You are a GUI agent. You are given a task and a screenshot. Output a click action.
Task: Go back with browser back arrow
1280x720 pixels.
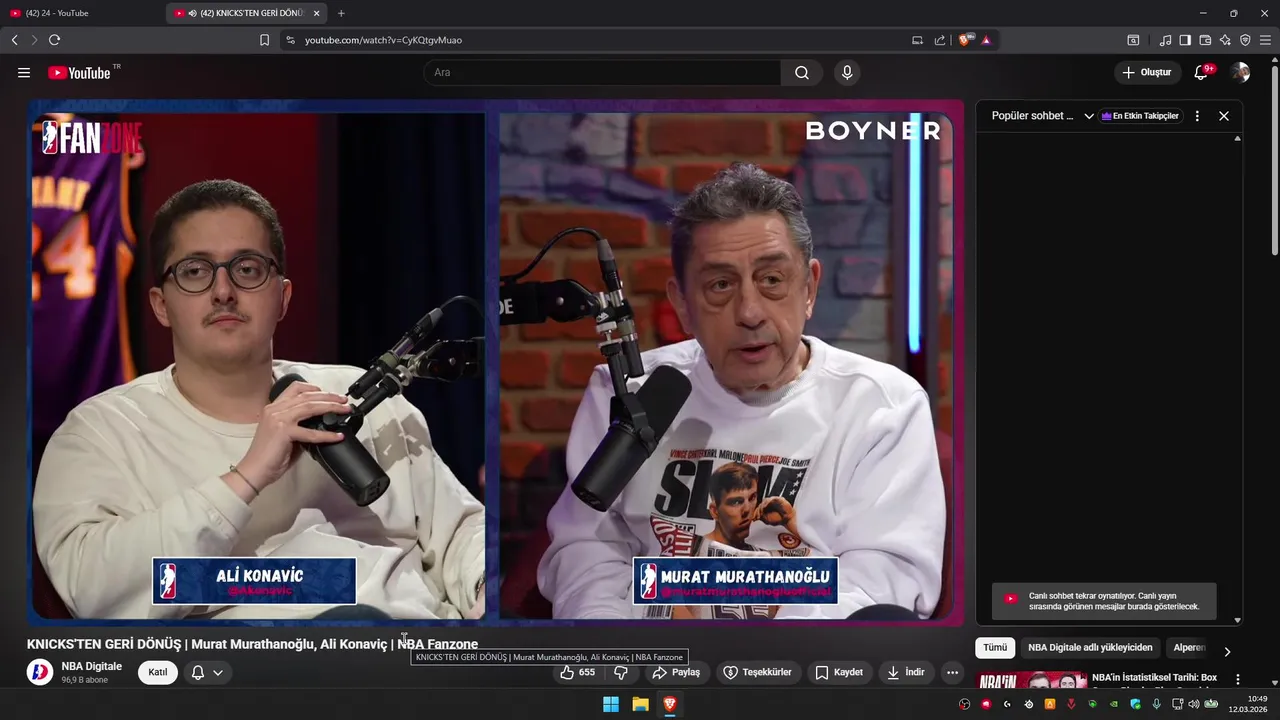[x=14, y=40]
